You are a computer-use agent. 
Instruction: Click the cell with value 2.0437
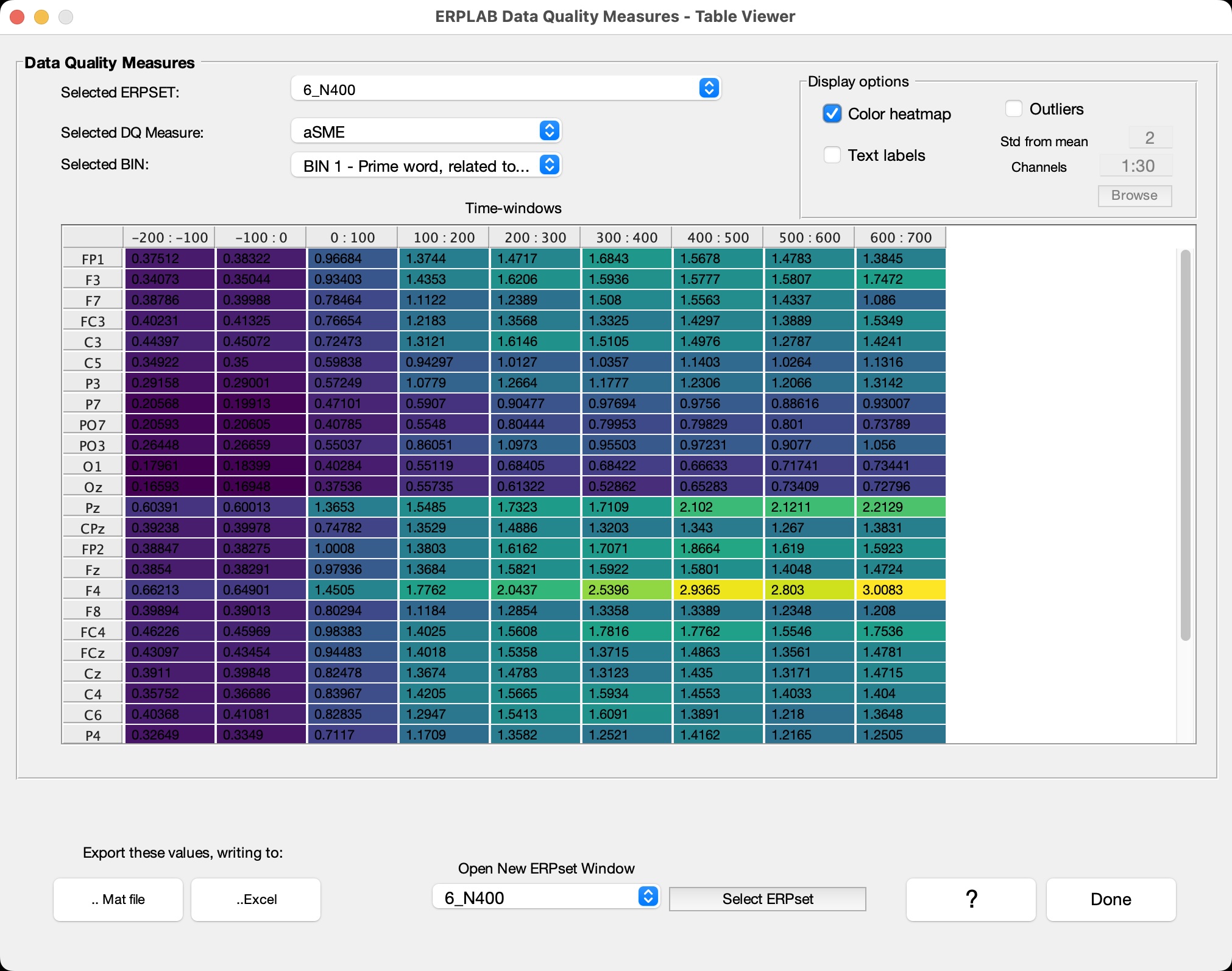coord(535,590)
